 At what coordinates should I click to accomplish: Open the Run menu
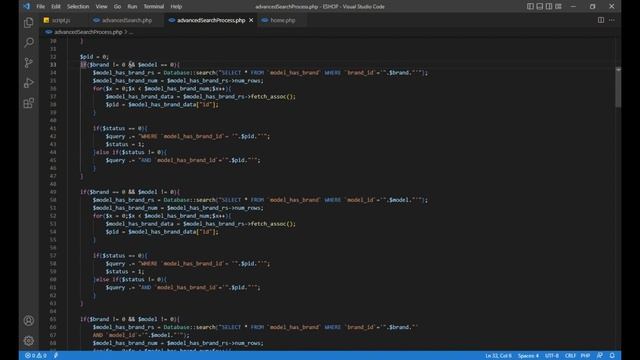coord(132,7)
